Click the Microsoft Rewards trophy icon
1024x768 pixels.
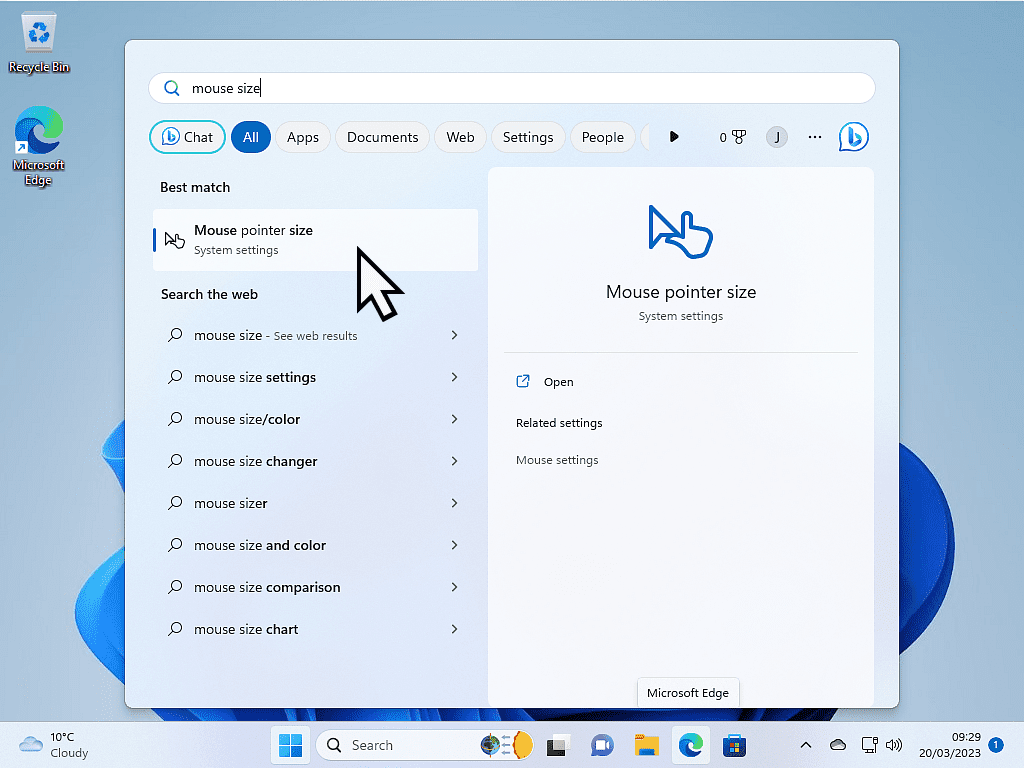coord(739,137)
